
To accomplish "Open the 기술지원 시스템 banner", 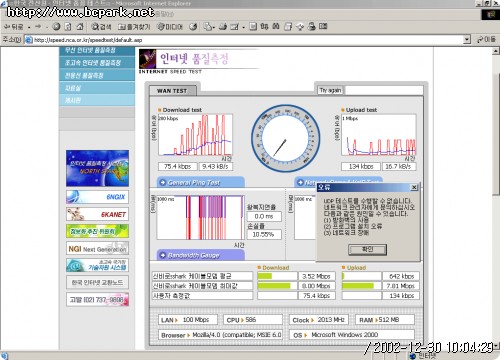I will (97, 265).
